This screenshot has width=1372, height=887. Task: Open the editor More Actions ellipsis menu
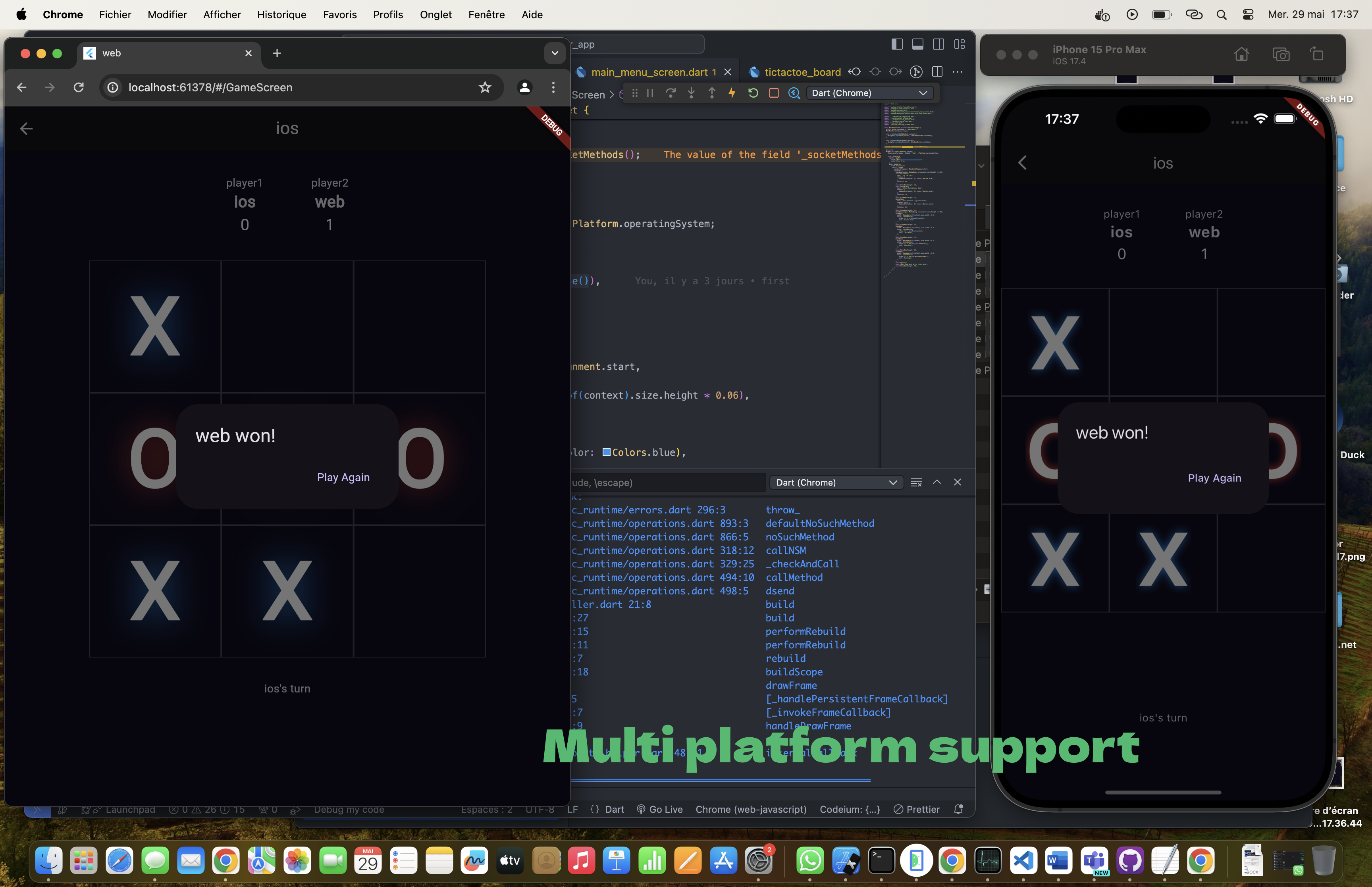958,71
